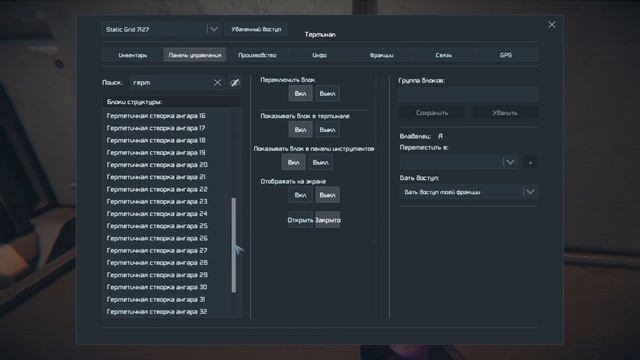Switch to the Панель управления tab
This screenshot has width=640, height=360.
pyautogui.click(x=195, y=55)
